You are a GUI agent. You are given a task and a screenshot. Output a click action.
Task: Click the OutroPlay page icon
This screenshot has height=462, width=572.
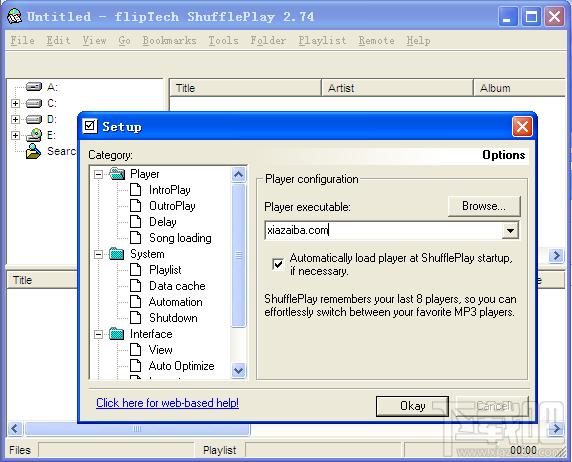[136, 206]
